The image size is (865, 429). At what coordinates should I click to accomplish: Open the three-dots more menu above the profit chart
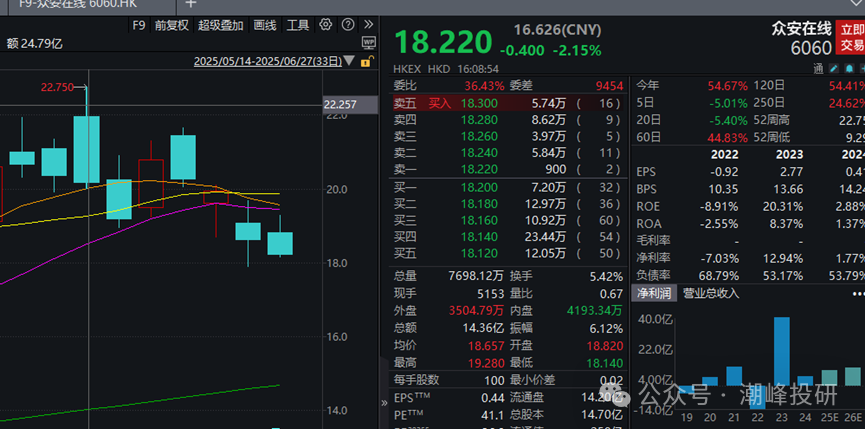858,293
